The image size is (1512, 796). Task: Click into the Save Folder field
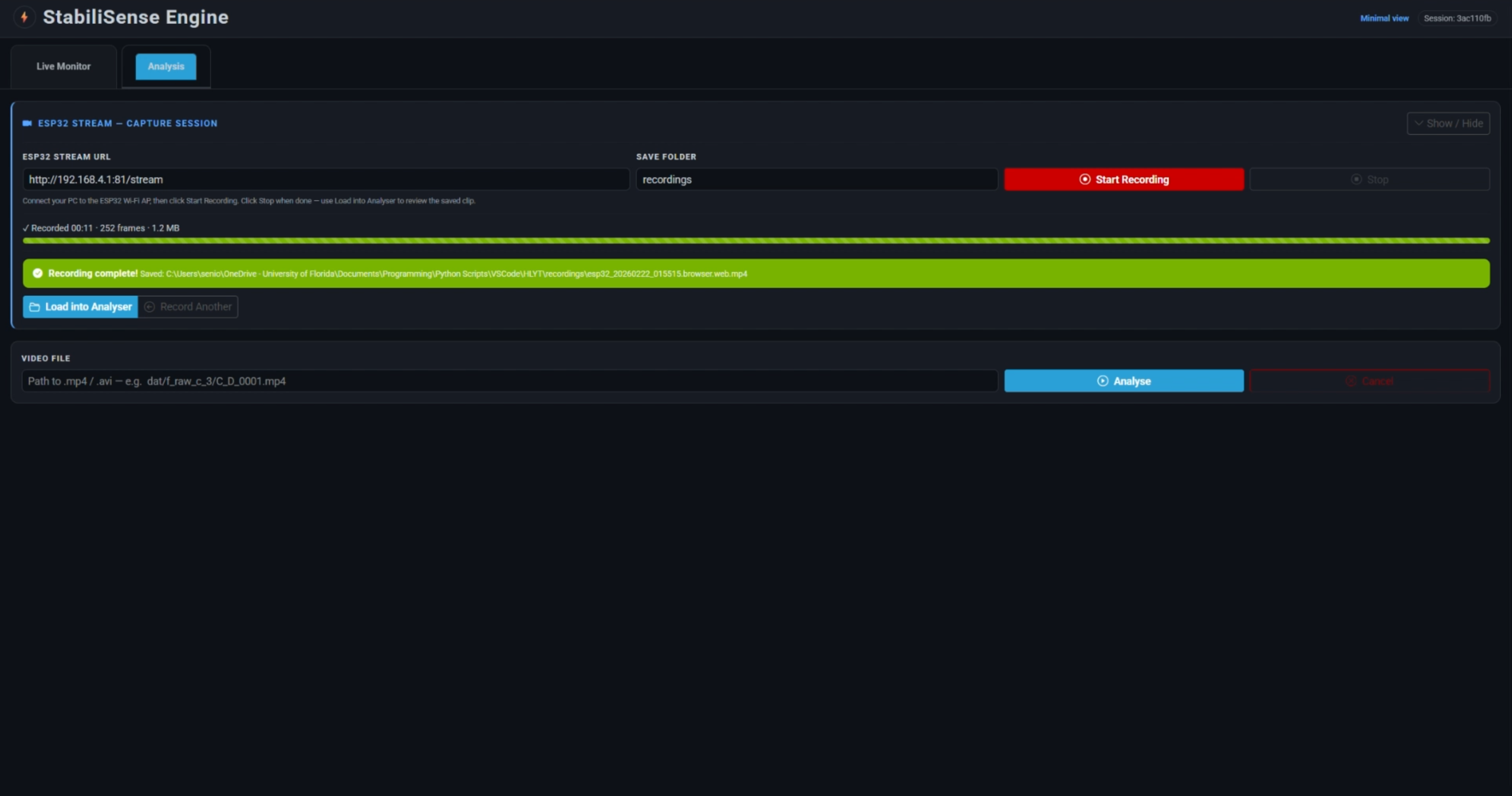[x=816, y=179]
